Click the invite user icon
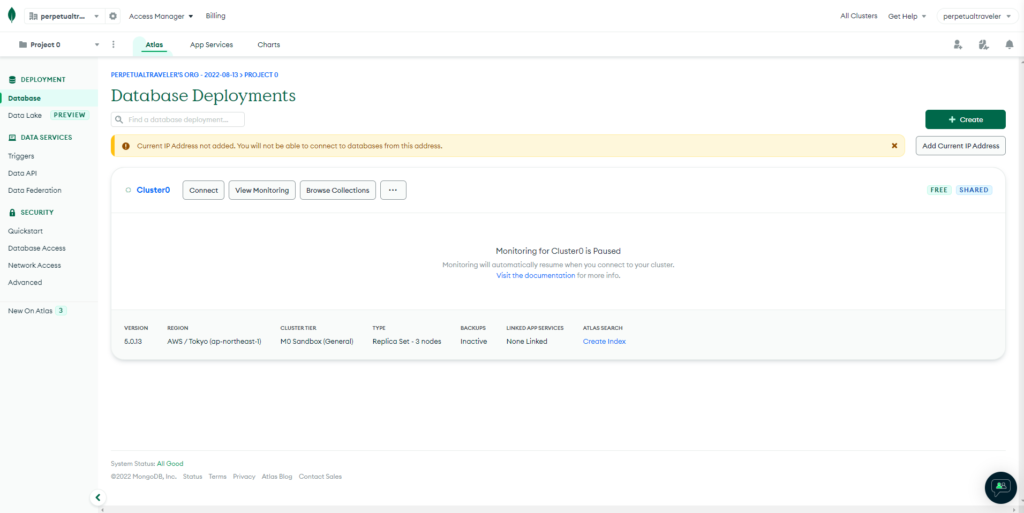Screen dimensions: 1024x513 click(957, 44)
